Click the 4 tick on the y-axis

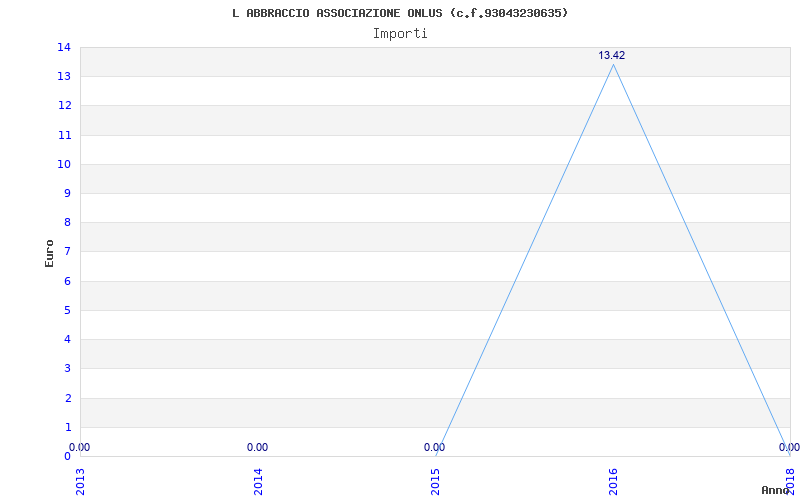68,339
